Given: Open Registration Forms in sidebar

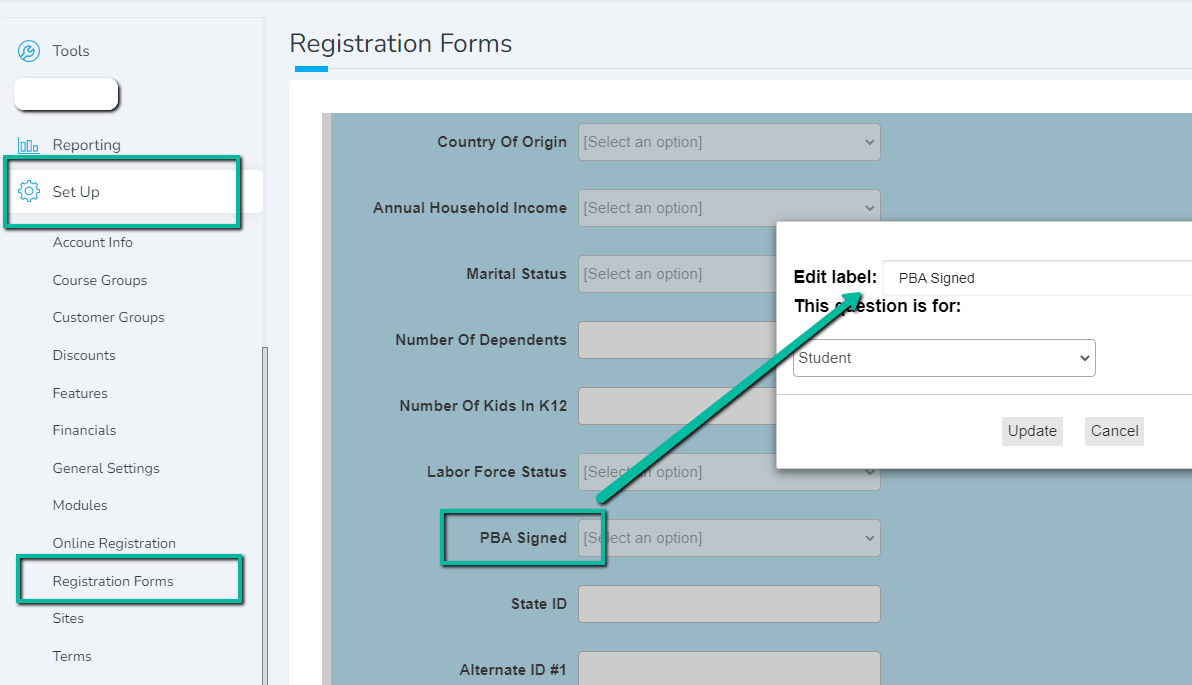Looking at the screenshot, I should [113, 581].
